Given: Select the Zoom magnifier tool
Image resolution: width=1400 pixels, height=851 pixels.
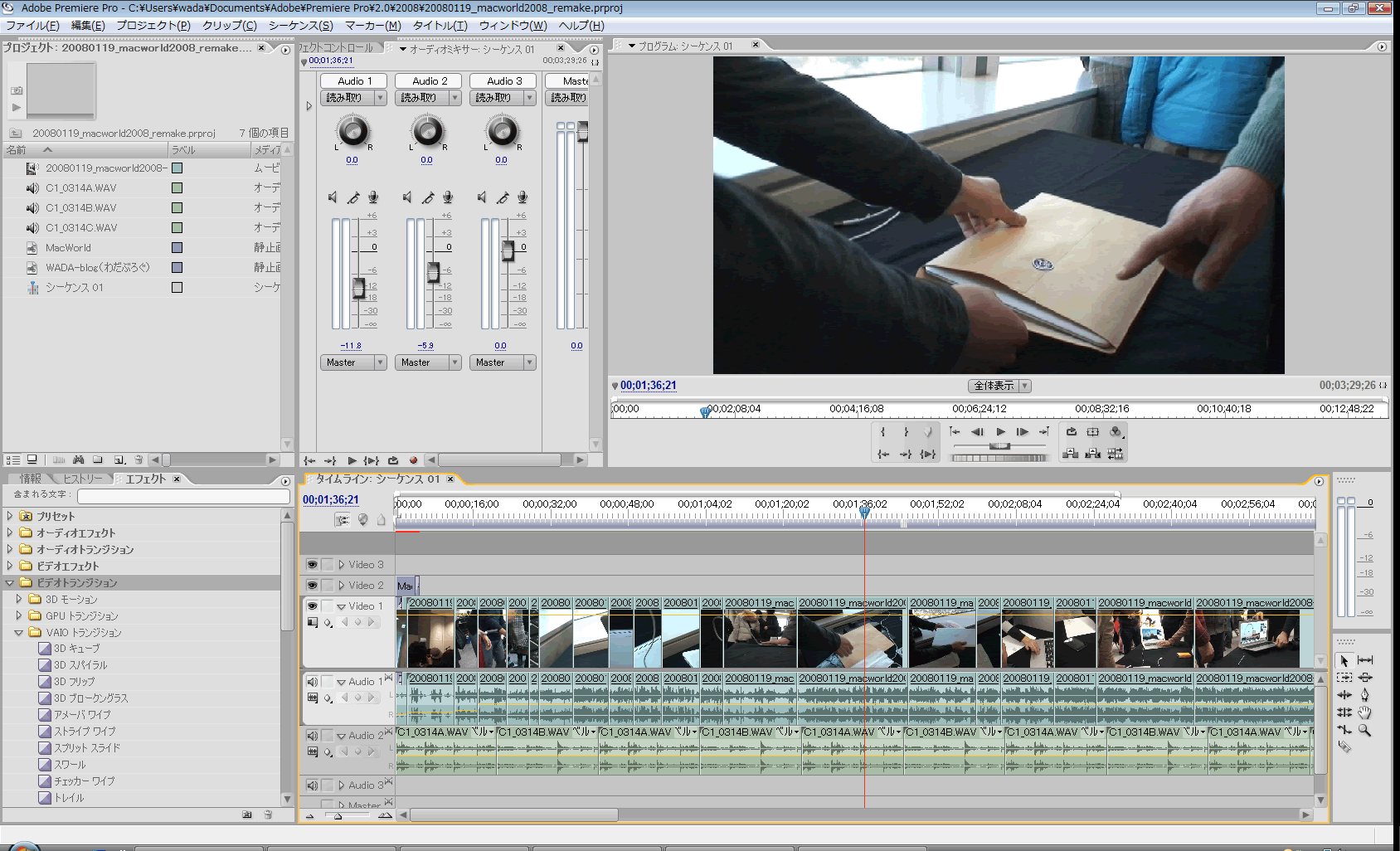Looking at the screenshot, I should tap(1364, 730).
